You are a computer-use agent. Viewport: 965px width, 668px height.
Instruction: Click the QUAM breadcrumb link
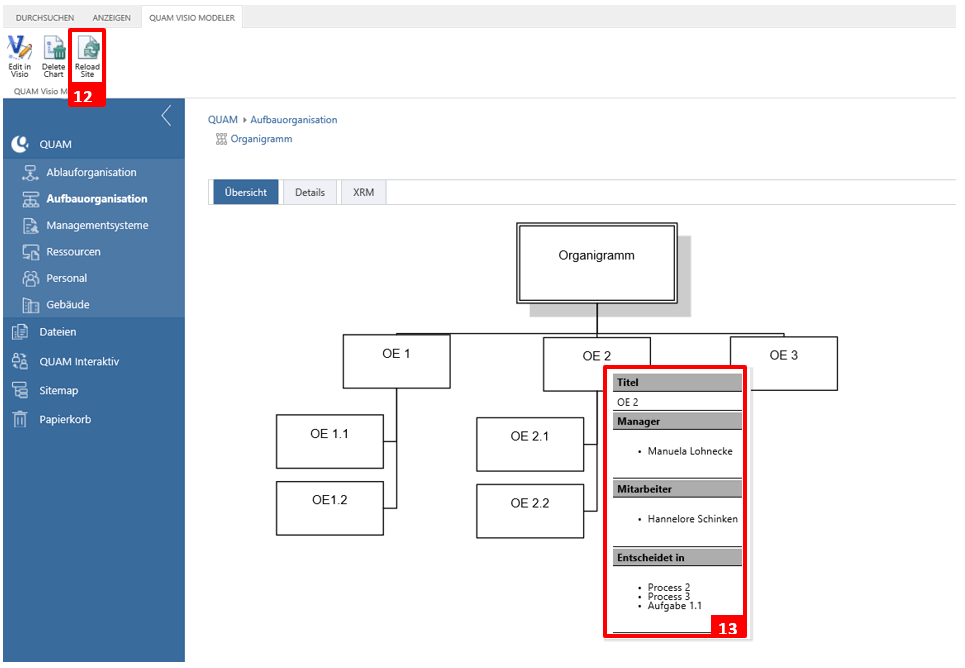pyautogui.click(x=222, y=120)
